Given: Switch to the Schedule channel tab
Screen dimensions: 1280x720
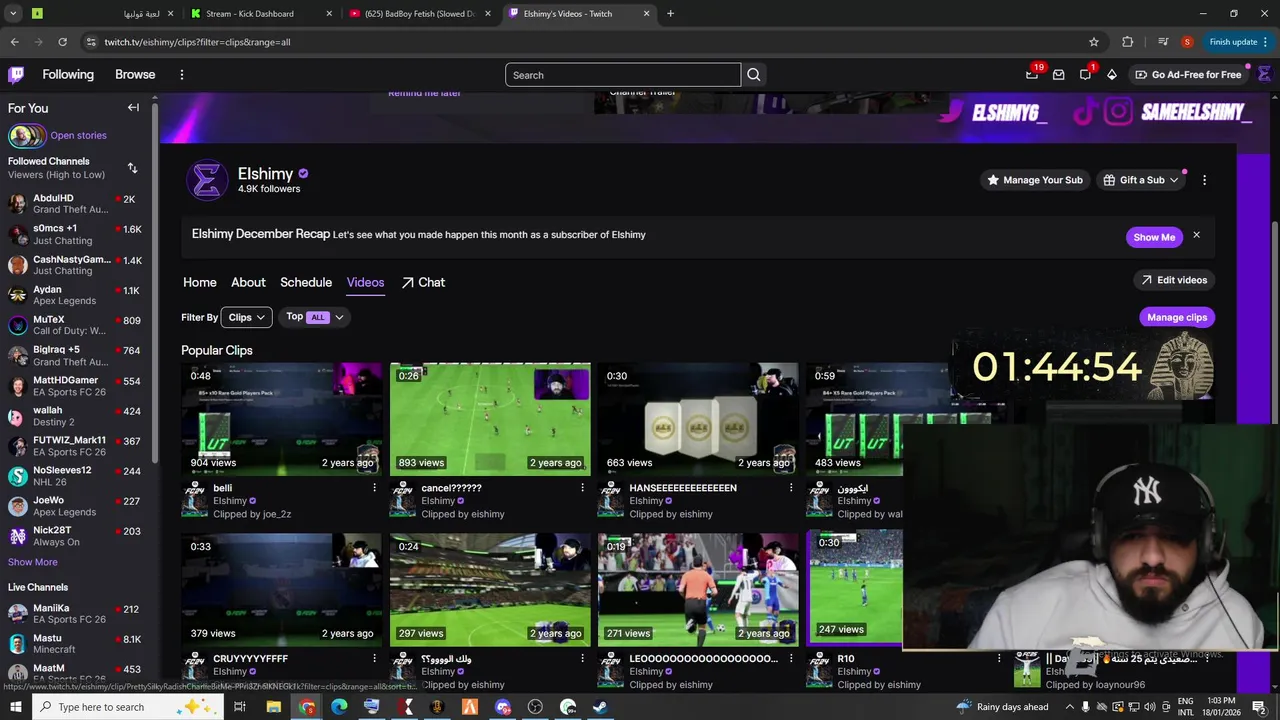Looking at the screenshot, I should 306,282.
